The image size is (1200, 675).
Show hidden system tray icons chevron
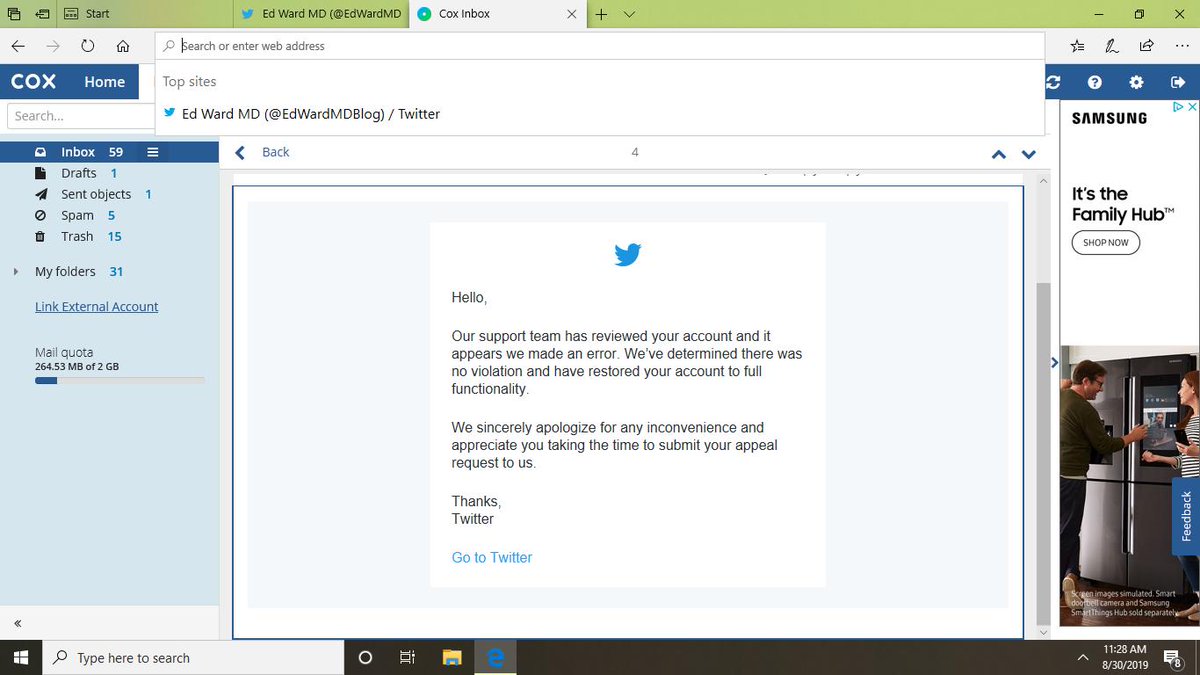click(x=1083, y=658)
